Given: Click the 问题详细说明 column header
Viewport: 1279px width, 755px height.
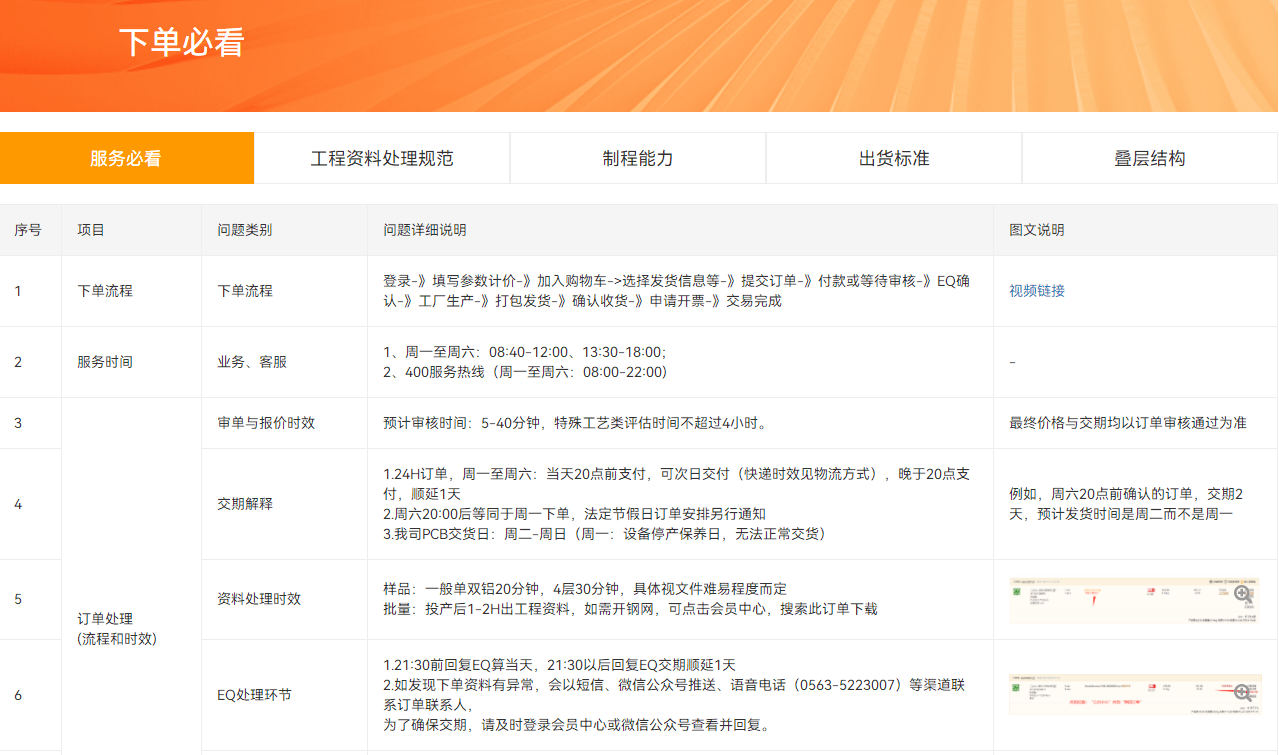Looking at the screenshot, I should (x=425, y=230).
